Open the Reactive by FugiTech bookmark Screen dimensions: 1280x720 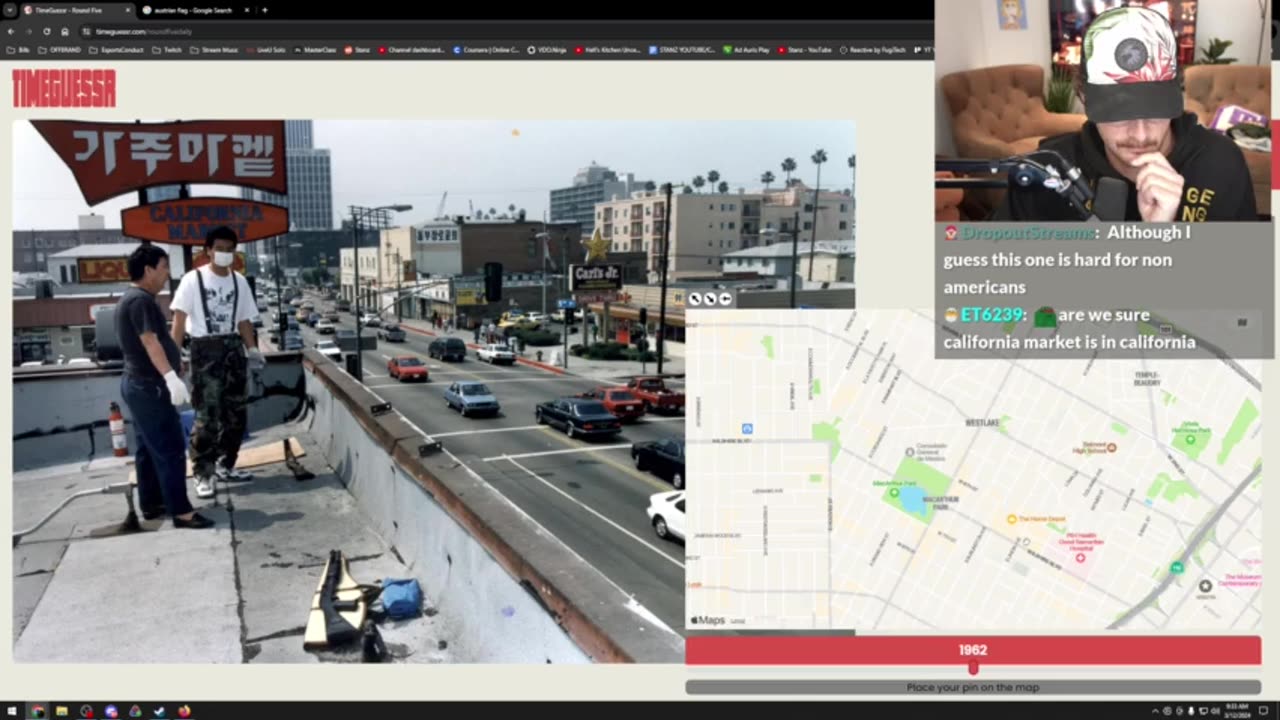click(872, 49)
